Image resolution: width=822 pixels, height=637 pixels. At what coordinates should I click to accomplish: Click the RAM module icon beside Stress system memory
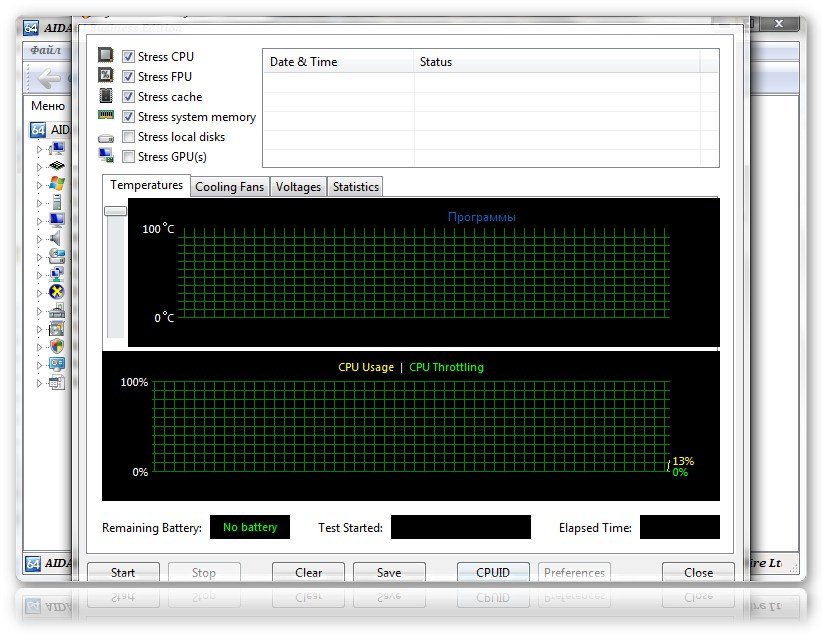(x=106, y=115)
